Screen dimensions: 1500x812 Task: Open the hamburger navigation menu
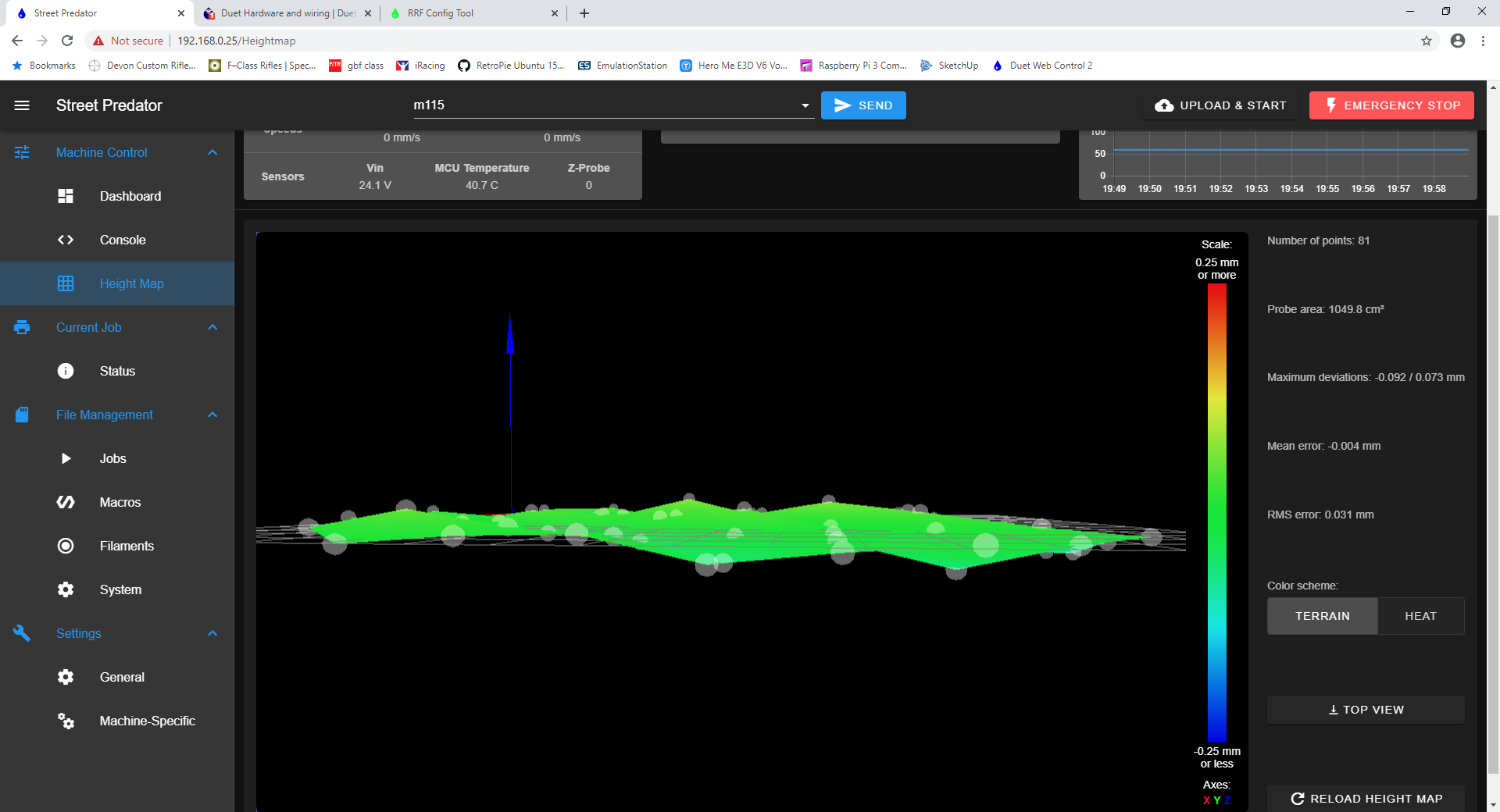pyautogui.click(x=22, y=105)
